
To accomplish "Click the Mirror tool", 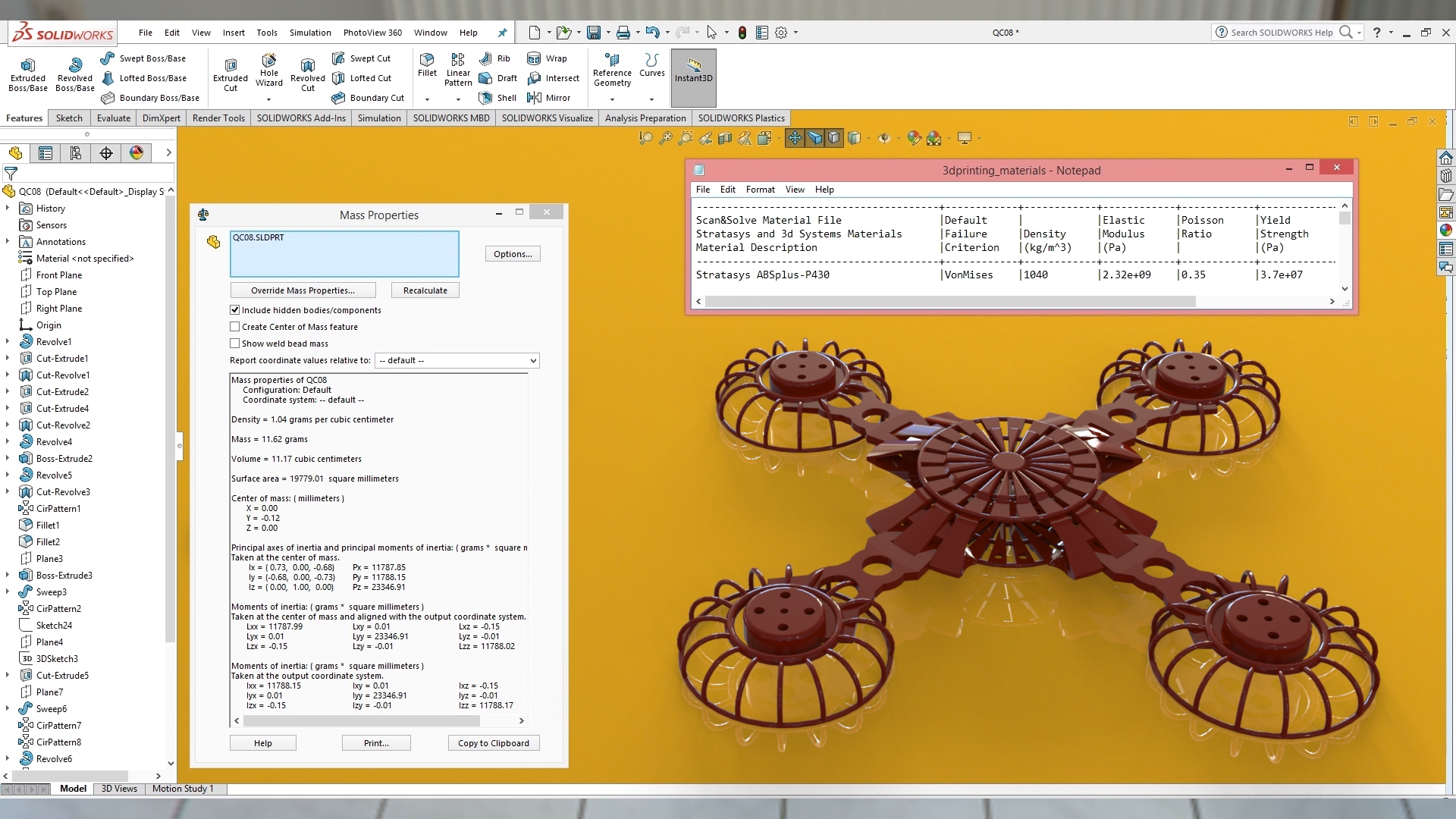I will [x=548, y=98].
